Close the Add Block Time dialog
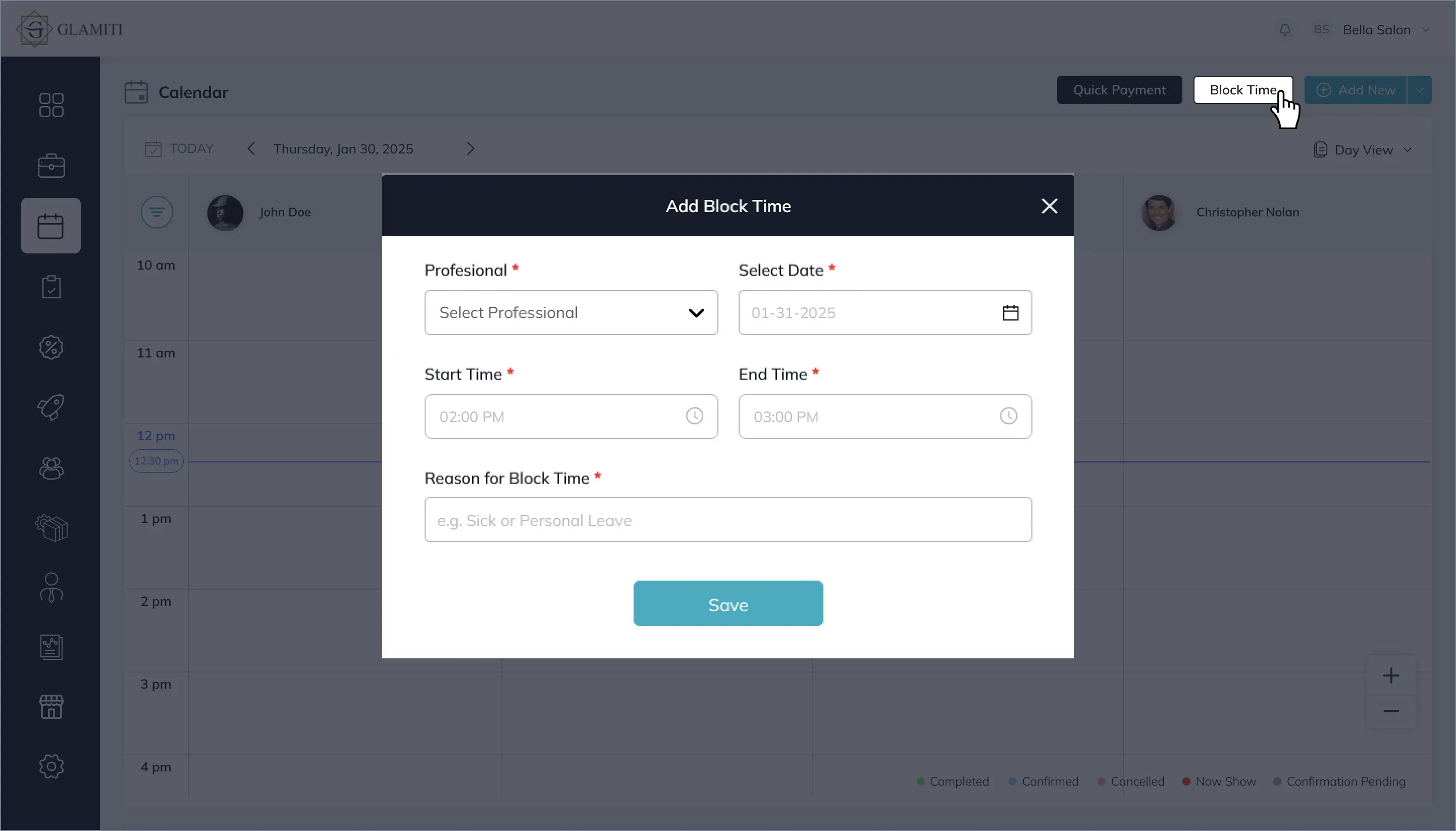The image size is (1456, 831). pyautogui.click(x=1049, y=206)
